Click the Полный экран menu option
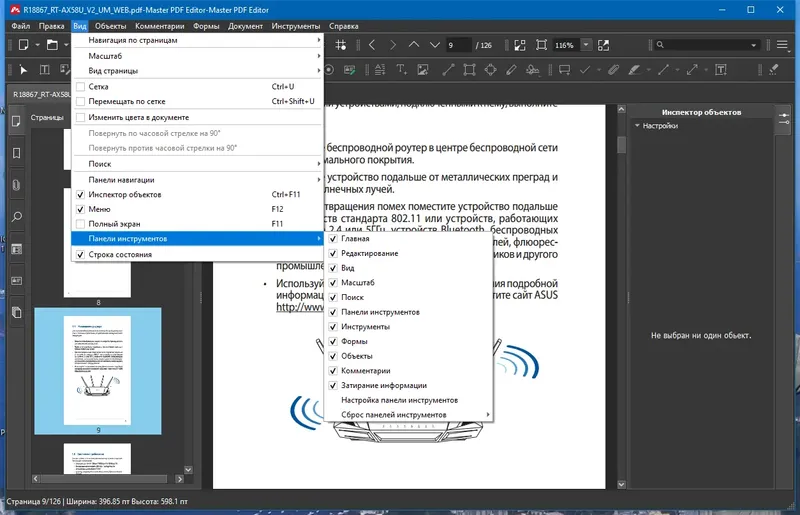Screen dimensions: 800x515 (x=113, y=224)
